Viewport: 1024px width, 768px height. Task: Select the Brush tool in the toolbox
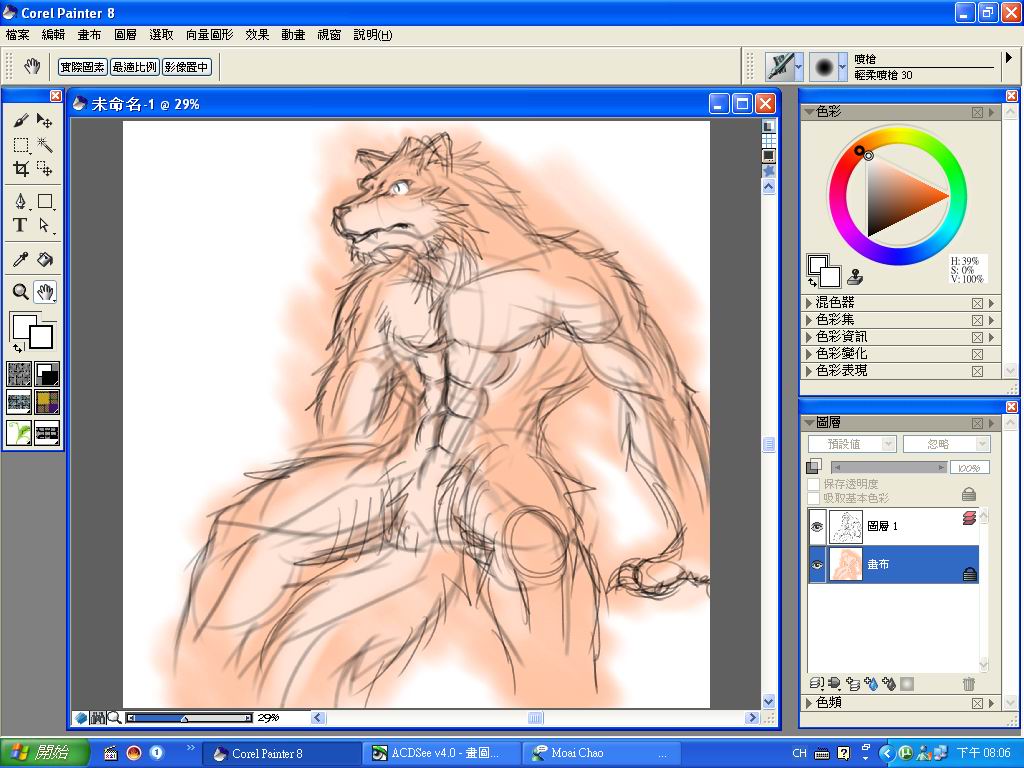tap(20, 120)
